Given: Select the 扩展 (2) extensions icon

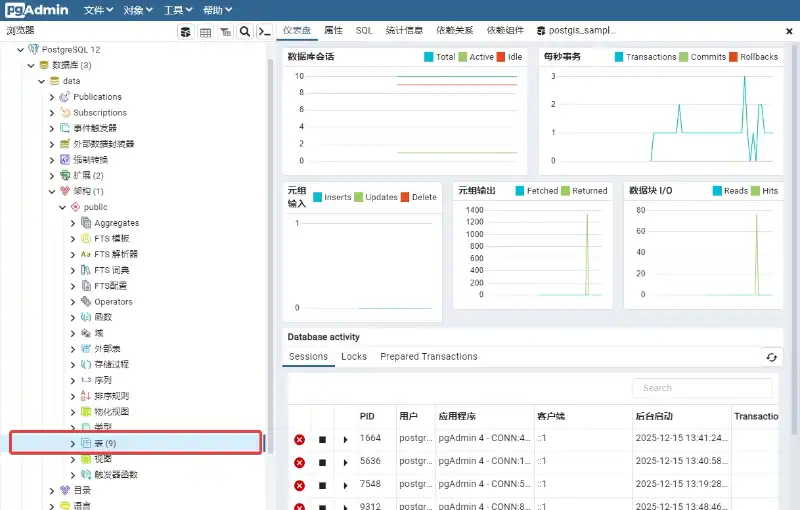Looking at the screenshot, I should (x=65, y=175).
